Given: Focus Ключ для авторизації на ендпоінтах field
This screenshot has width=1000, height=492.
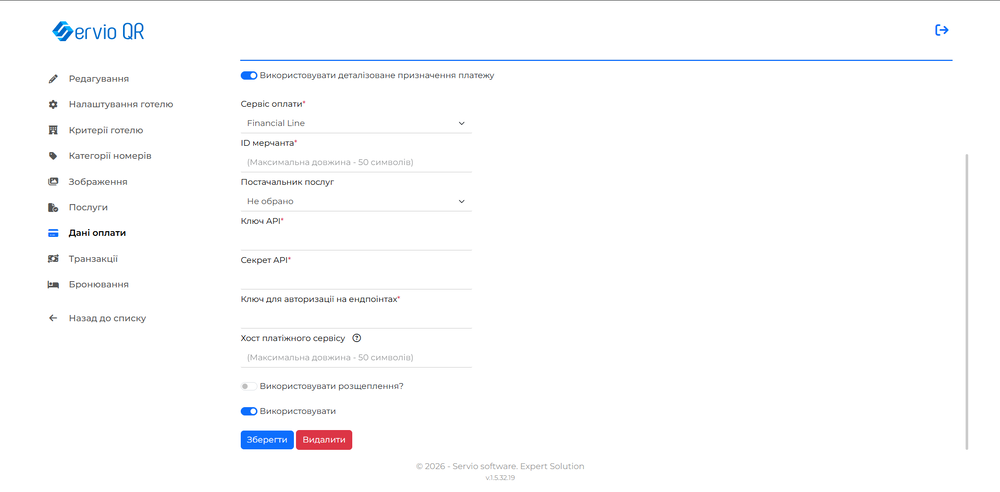Looking at the screenshot, I should point(356,318).
